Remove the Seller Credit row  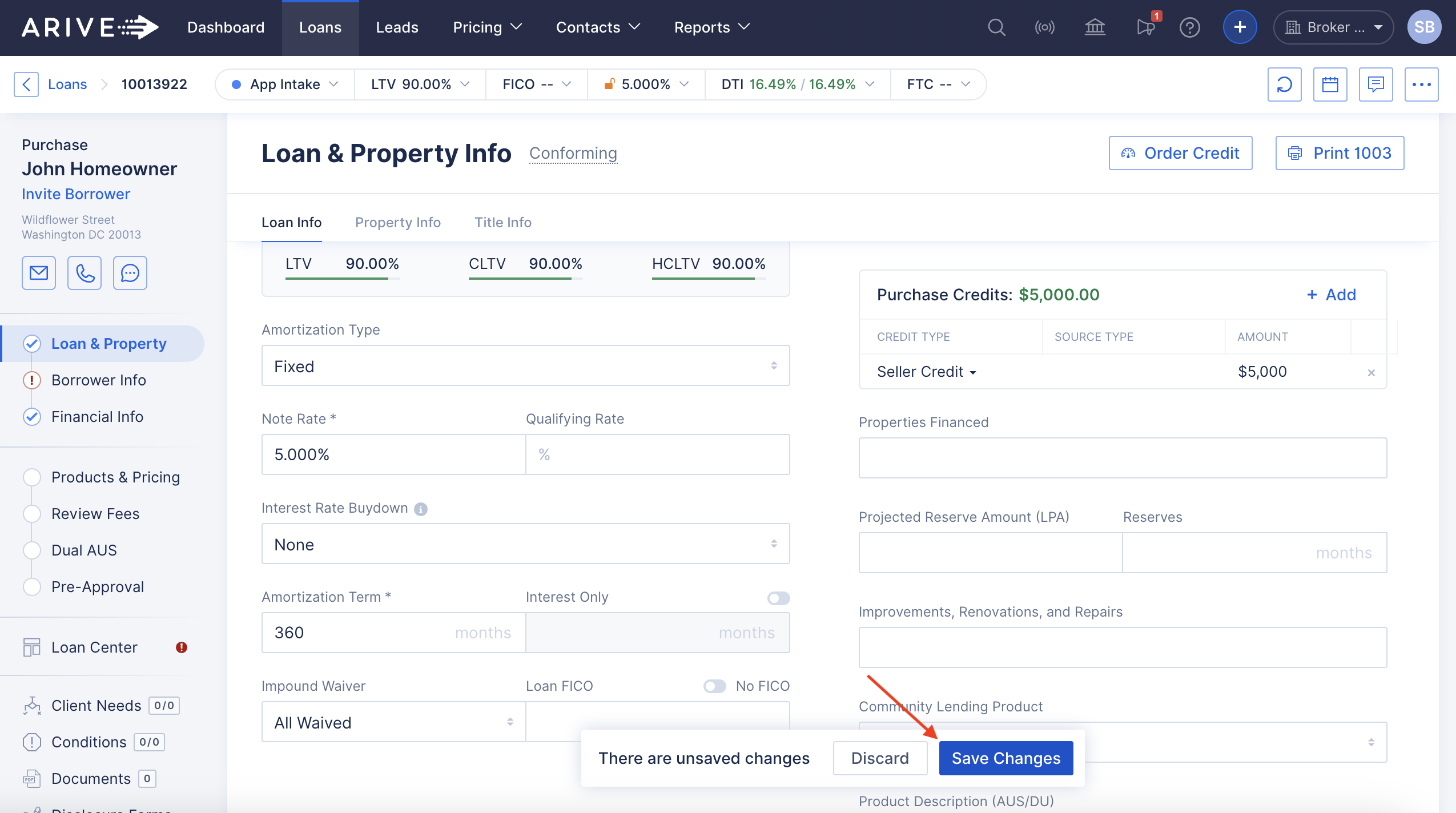pos(1371,373)
